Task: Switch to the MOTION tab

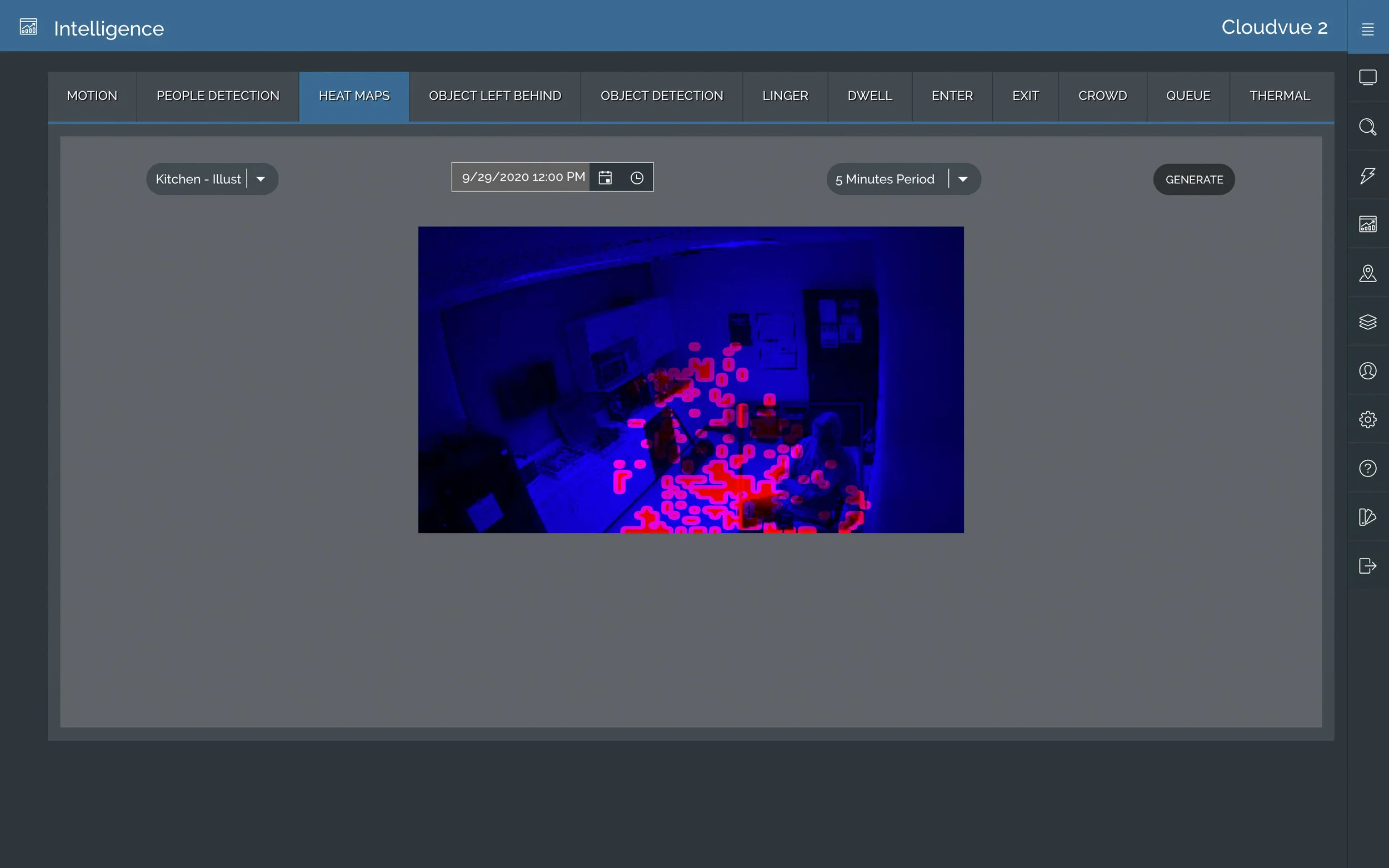Action: coord(92,96)
